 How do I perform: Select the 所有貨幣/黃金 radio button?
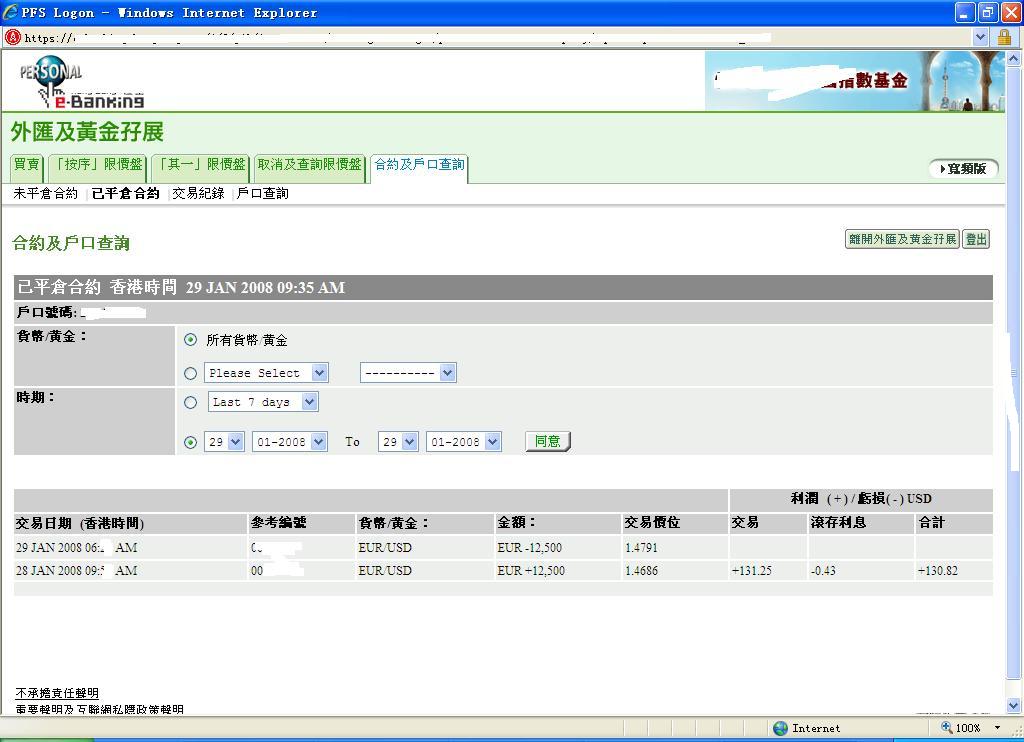coord(190,340)
